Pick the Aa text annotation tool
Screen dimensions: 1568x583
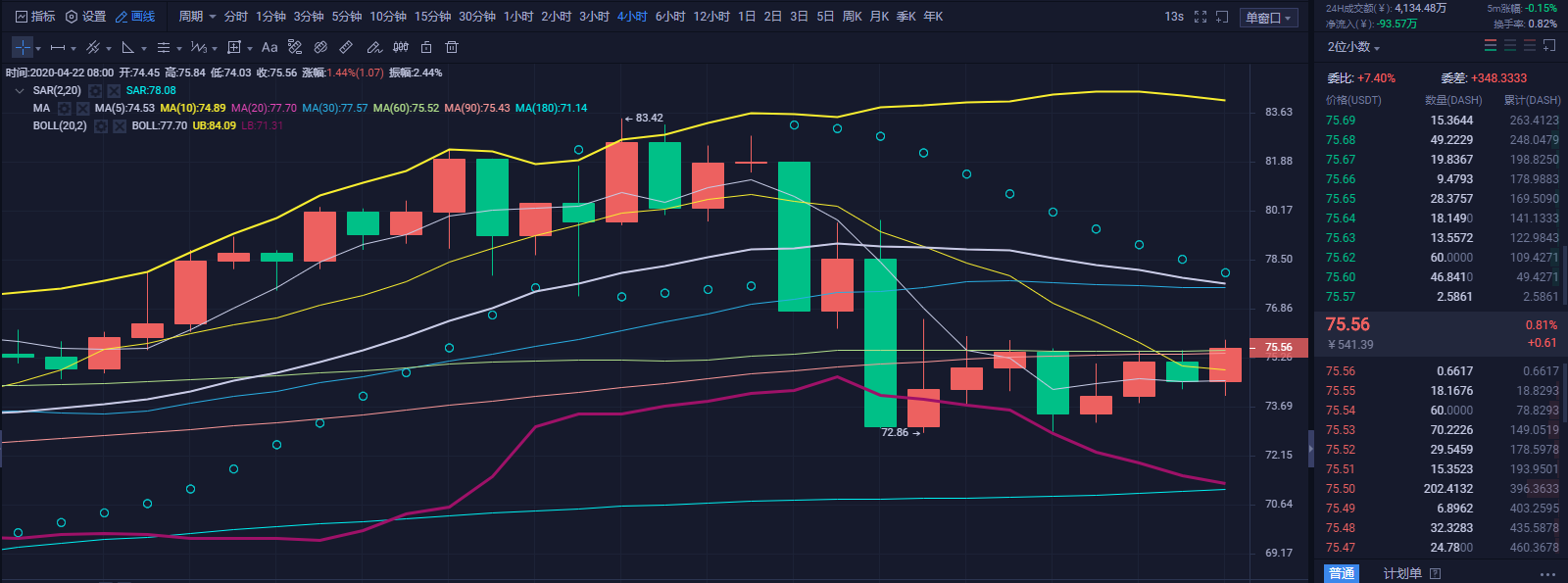(269, 47)
